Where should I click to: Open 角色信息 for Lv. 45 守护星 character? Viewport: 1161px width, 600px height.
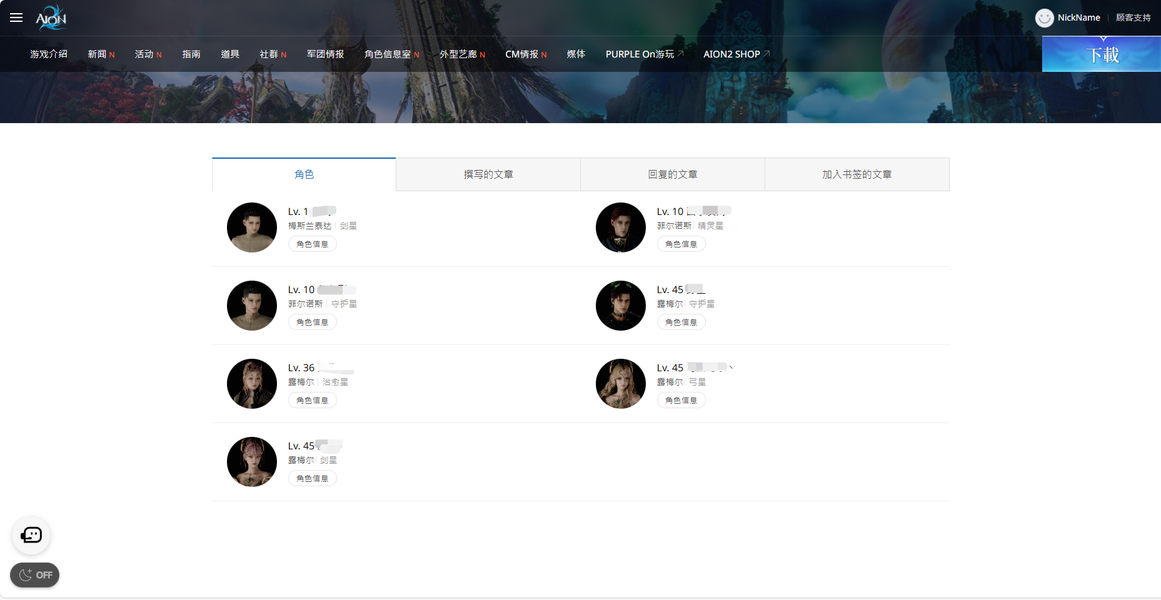681,322
